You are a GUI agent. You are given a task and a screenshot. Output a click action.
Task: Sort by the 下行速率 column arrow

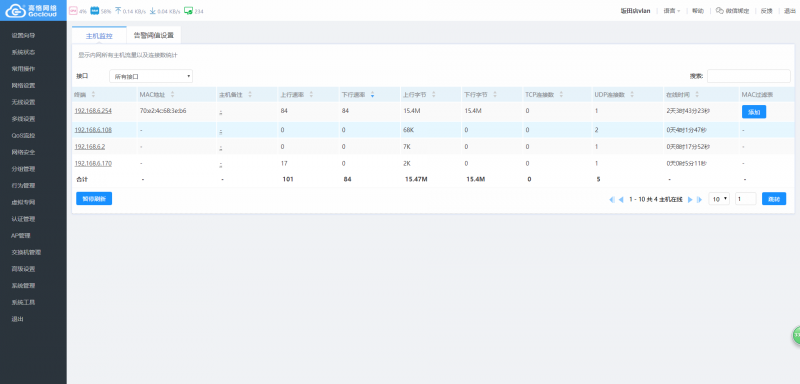[x=372, y=95]
